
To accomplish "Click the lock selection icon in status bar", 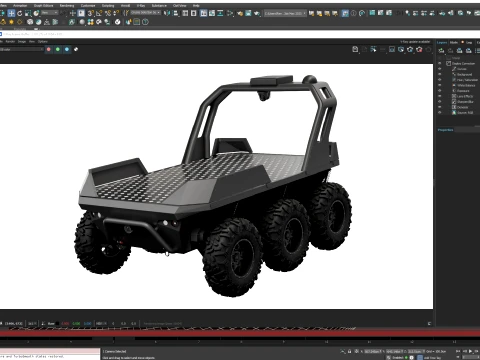I will 349,351.
